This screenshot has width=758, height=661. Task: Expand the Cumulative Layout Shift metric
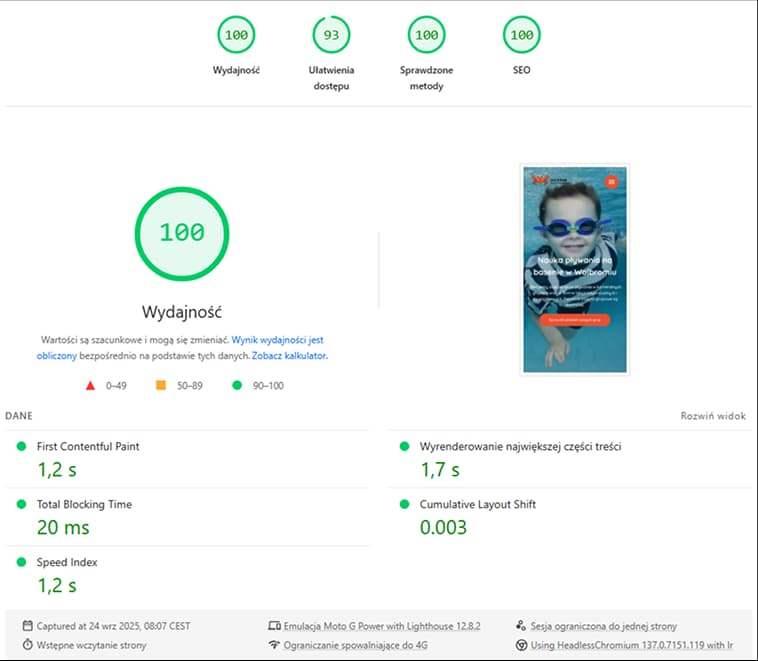(477, 505)
